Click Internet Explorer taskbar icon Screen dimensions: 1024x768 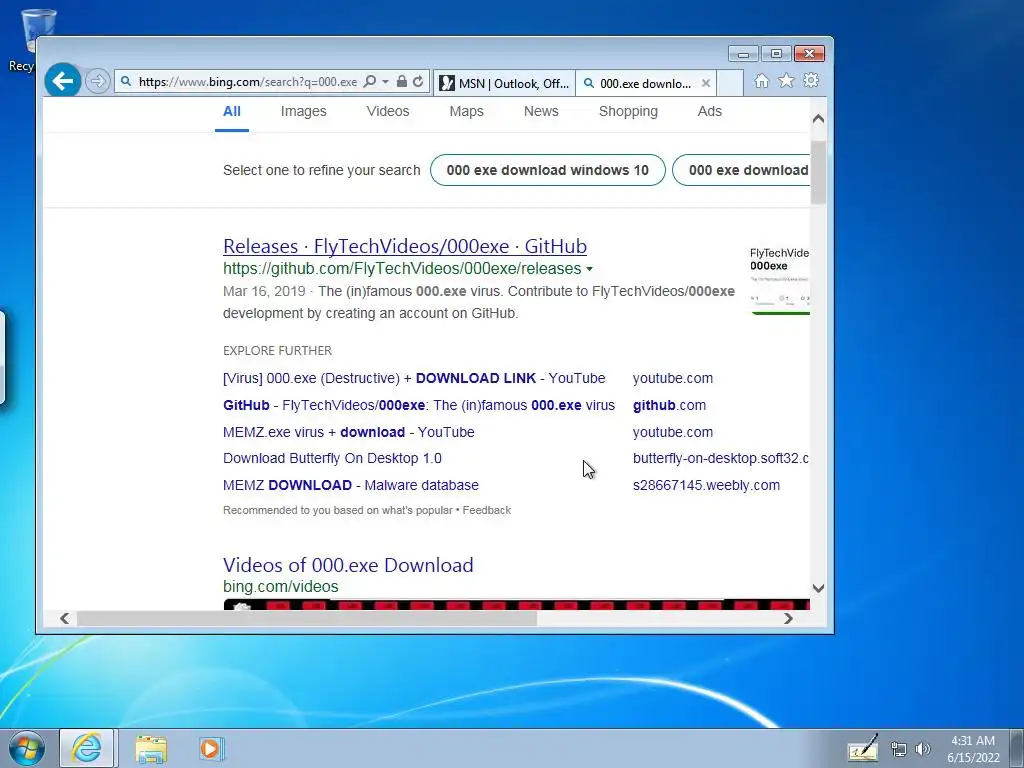point(88,748)
